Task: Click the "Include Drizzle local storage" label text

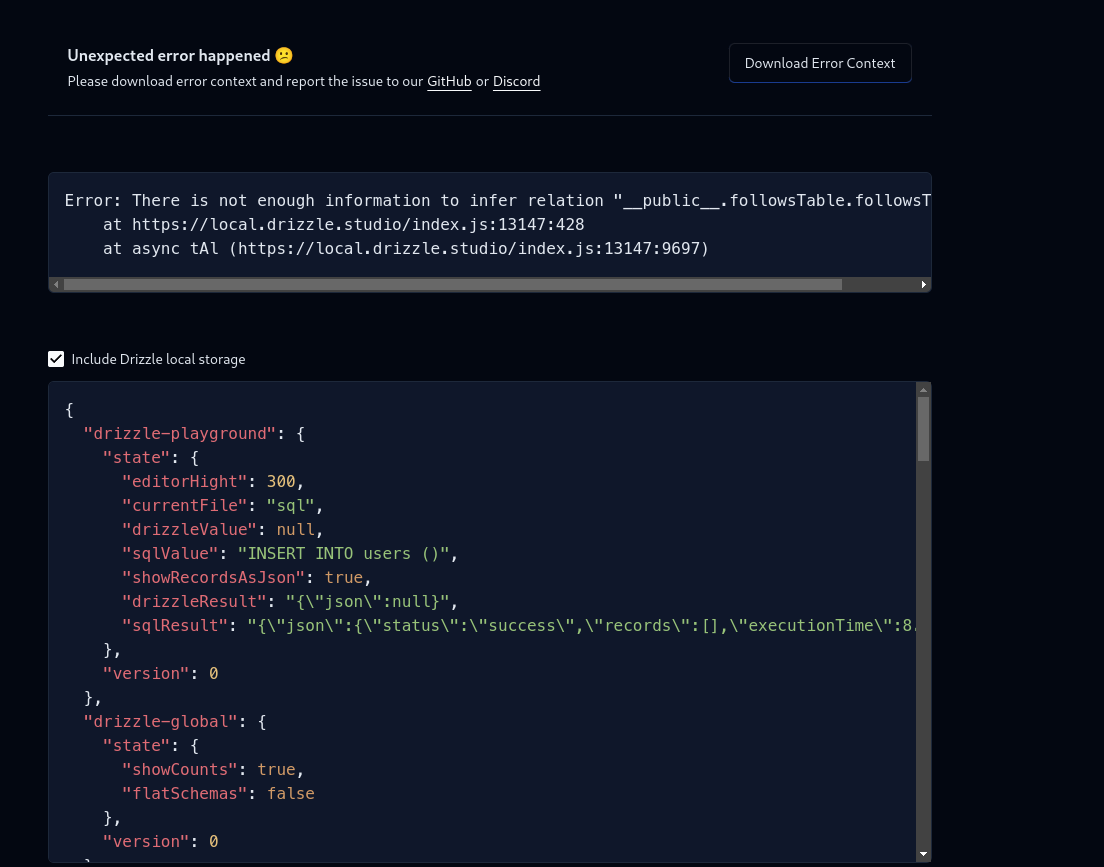Action: click(158, 359)
